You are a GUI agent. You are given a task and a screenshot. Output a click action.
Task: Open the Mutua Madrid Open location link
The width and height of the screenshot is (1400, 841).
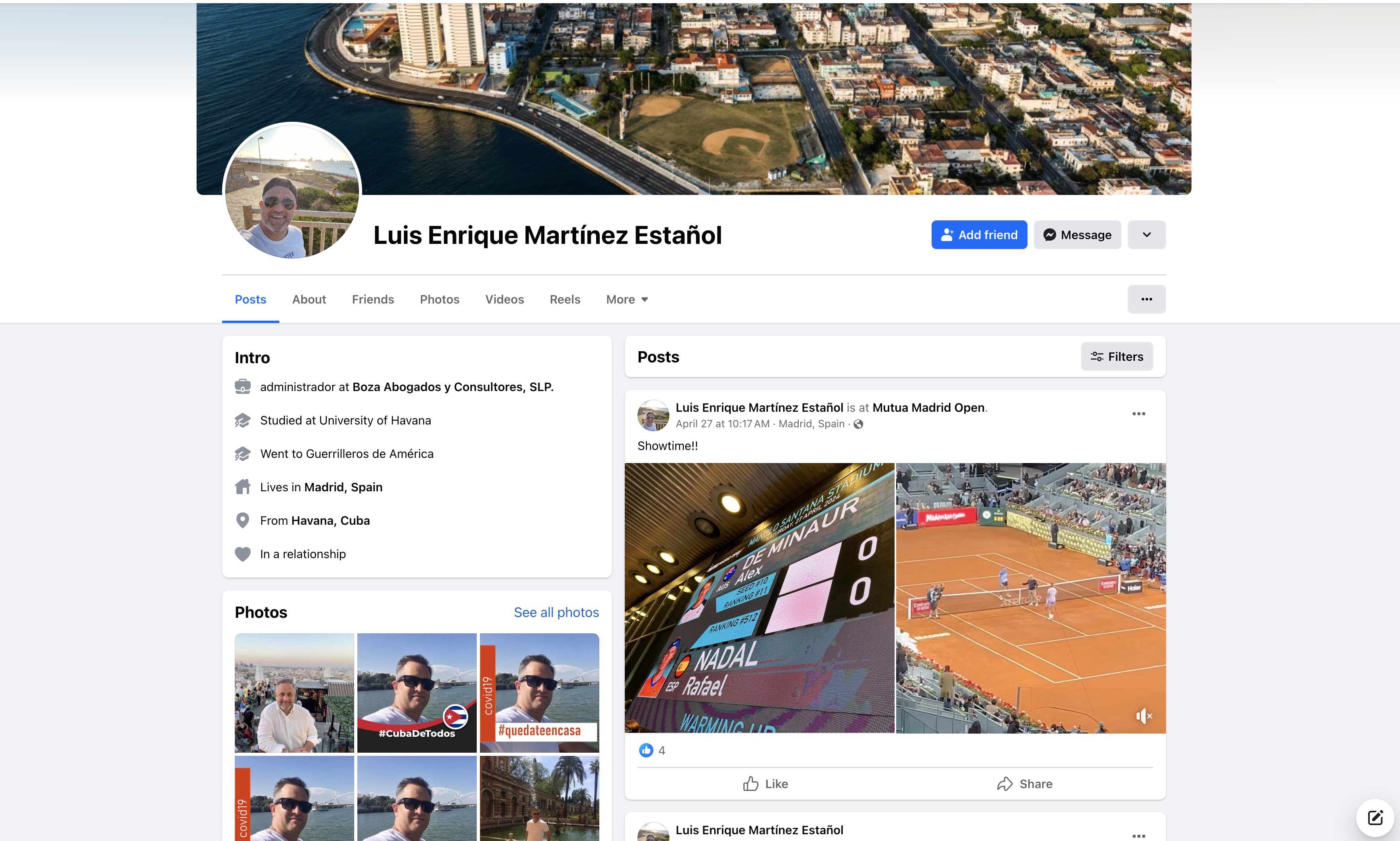click(x=928, y=407)
